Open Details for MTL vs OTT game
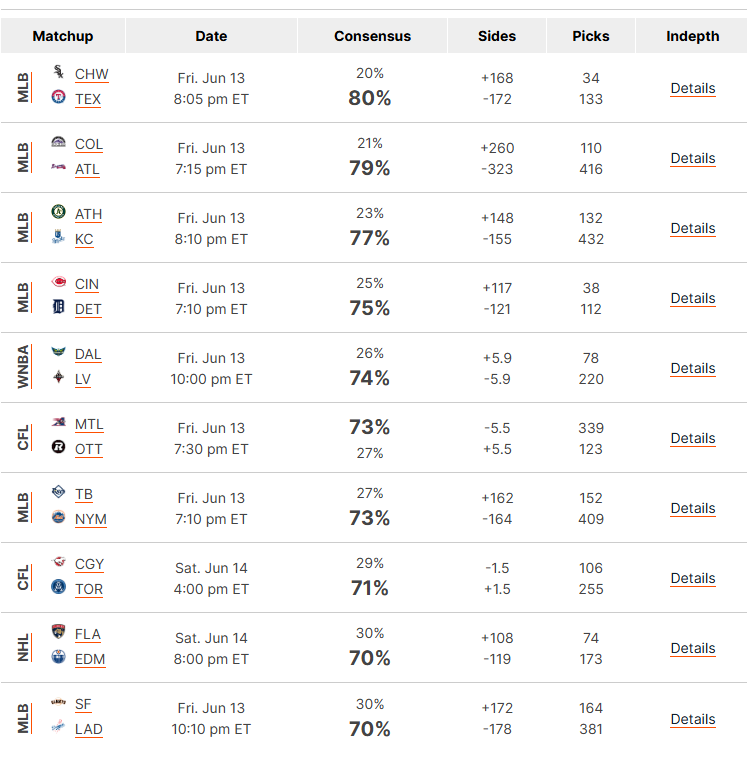Screen dimensions: 747x762 (693, 438)
